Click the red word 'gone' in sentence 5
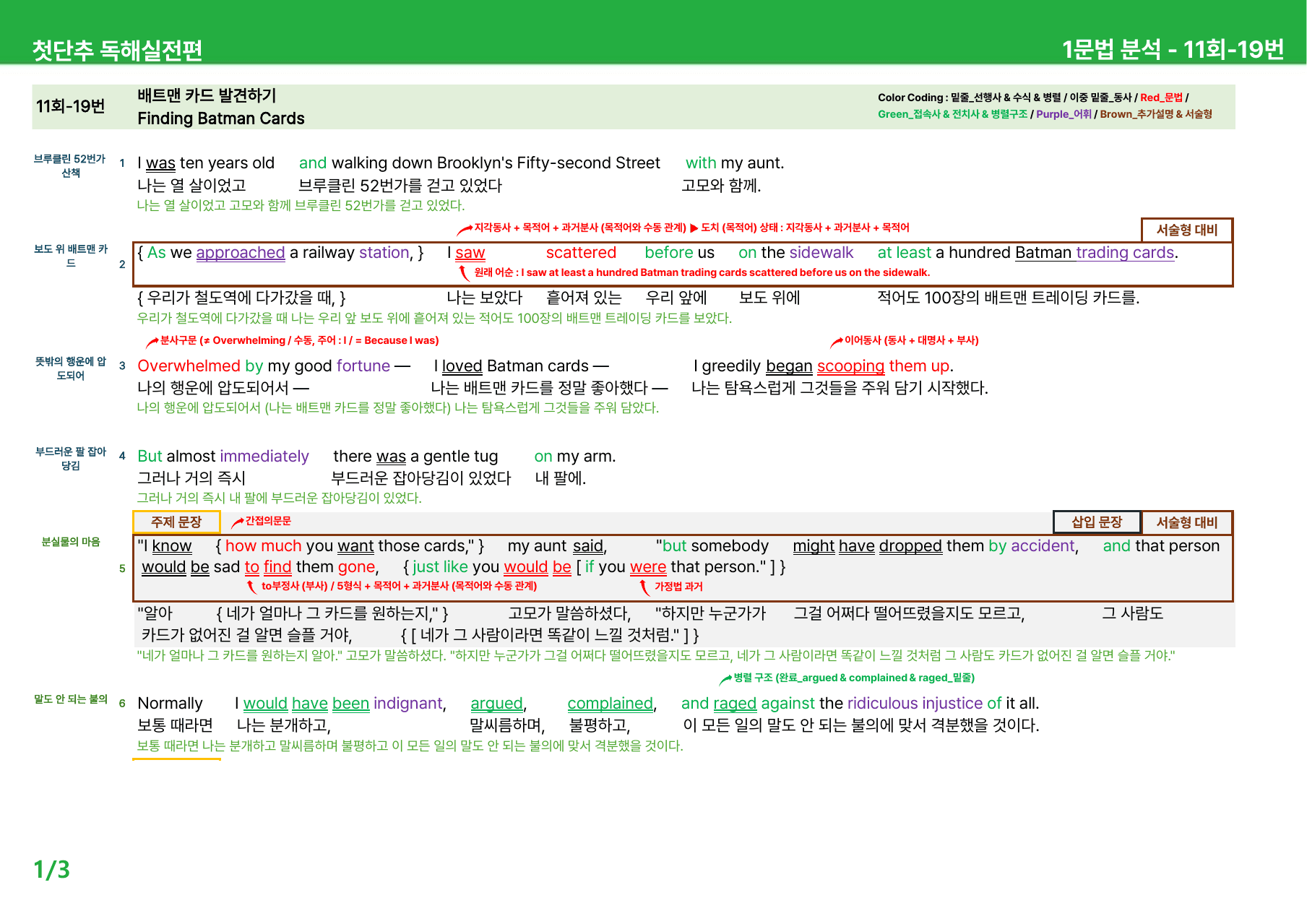The height and width of the screenshot is (924, 1307). [356, 567]
